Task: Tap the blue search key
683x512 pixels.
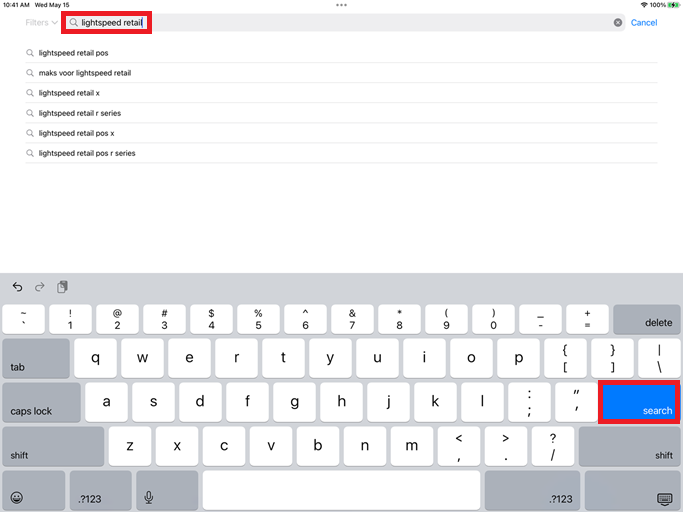Action: point(639,402)
